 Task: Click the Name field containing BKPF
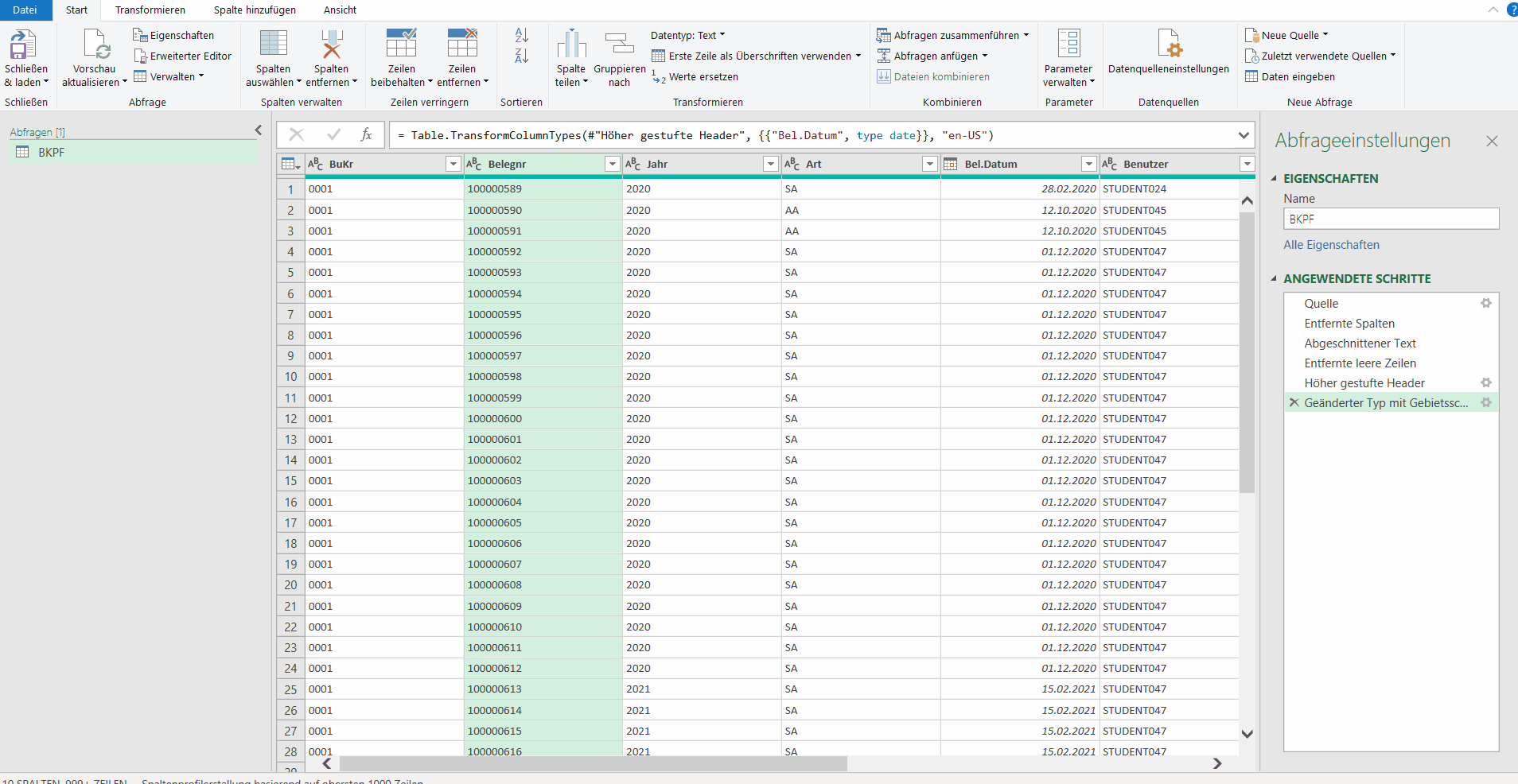[1390, 219]
